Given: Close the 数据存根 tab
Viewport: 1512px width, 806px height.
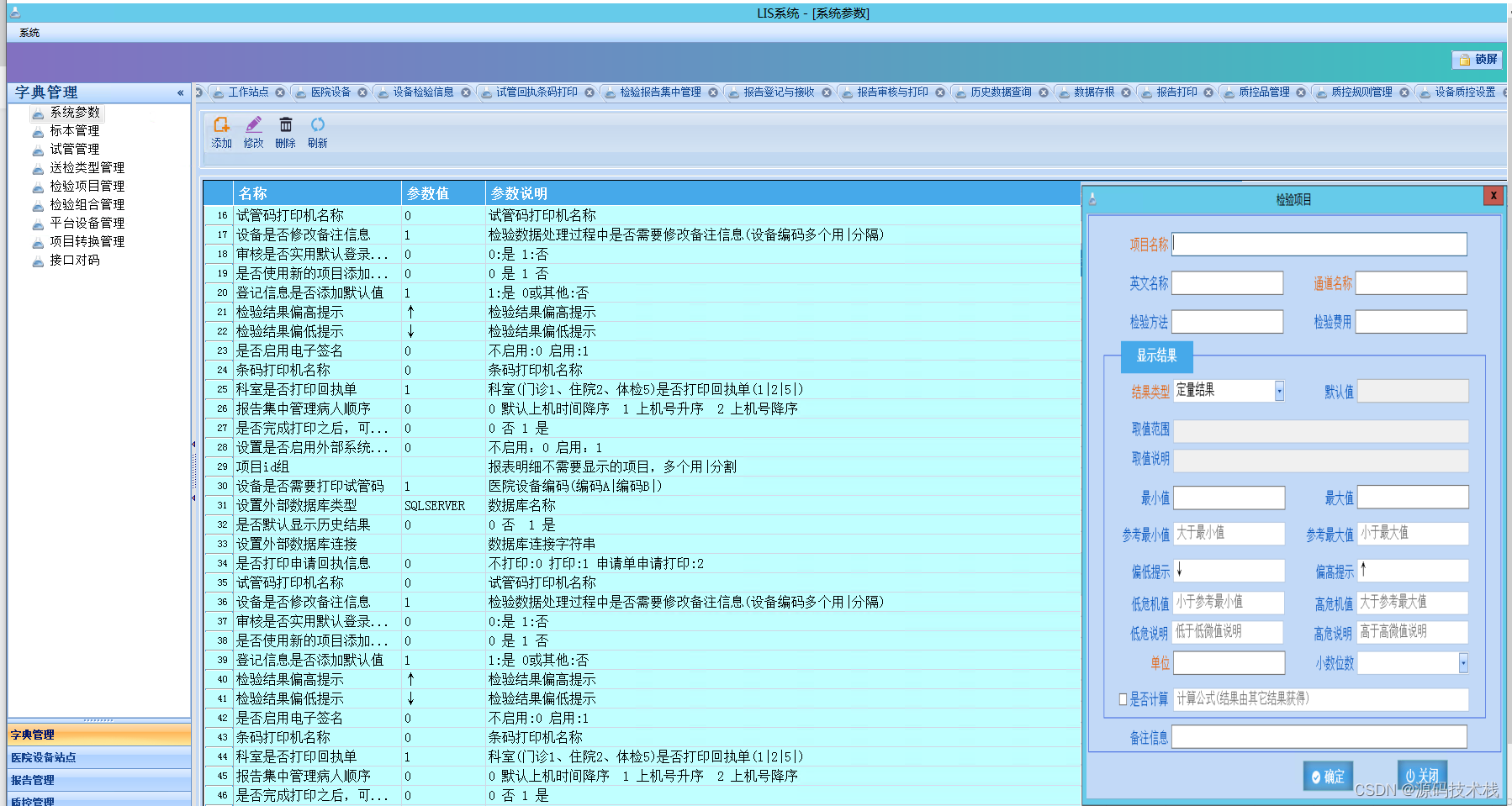Looking at the screenshot, I should tap(1126, 92).
